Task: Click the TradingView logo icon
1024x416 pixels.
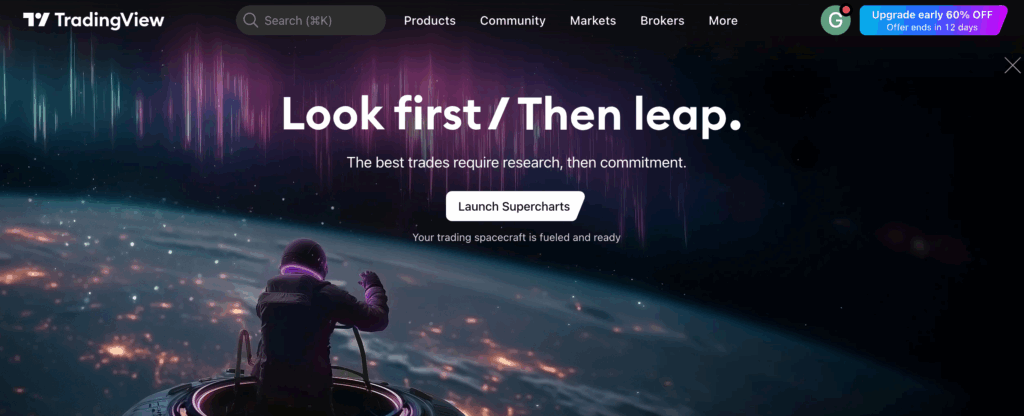Action: [x=36, y=20]
